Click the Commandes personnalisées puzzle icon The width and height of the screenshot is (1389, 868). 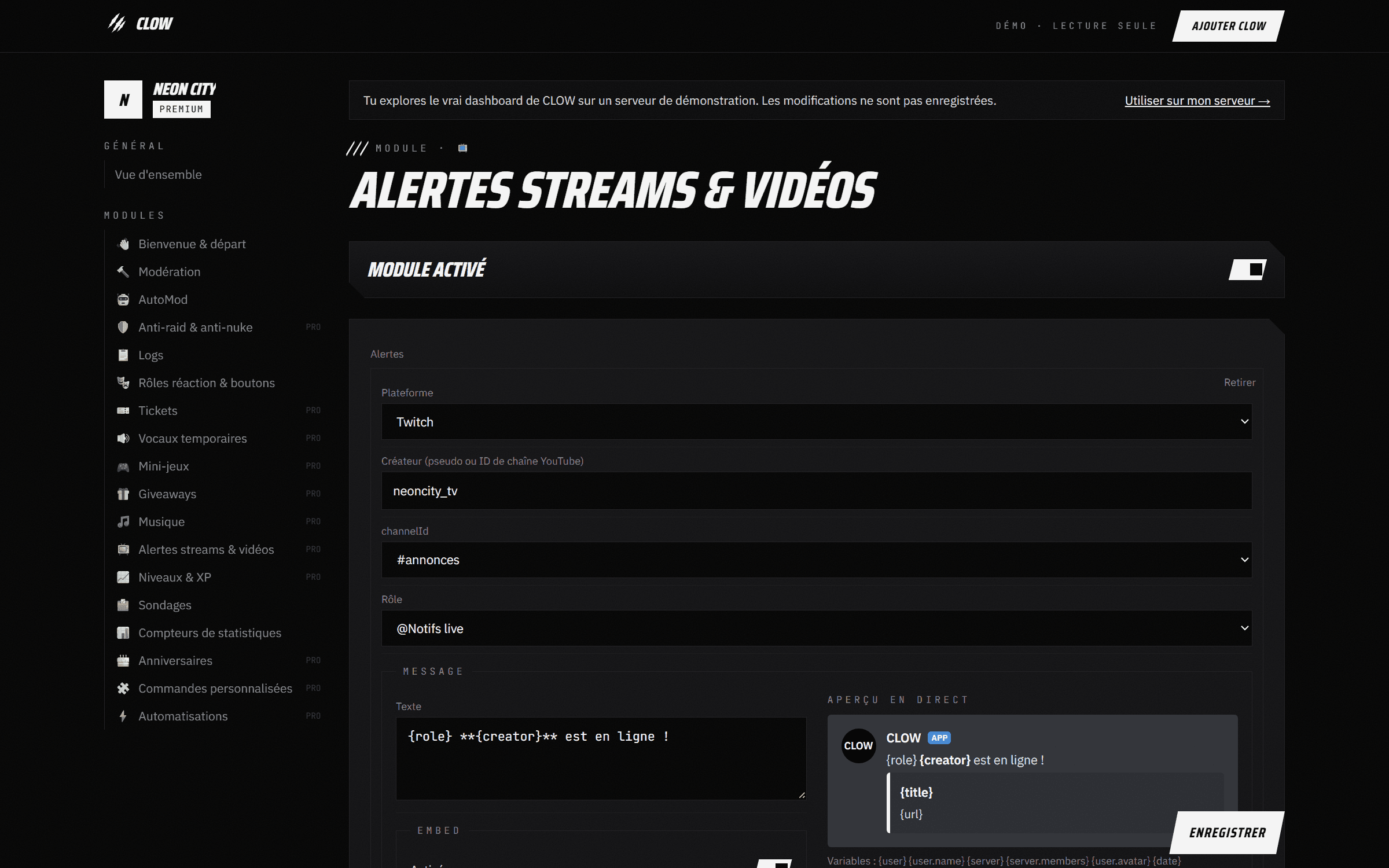pos(123,689)
